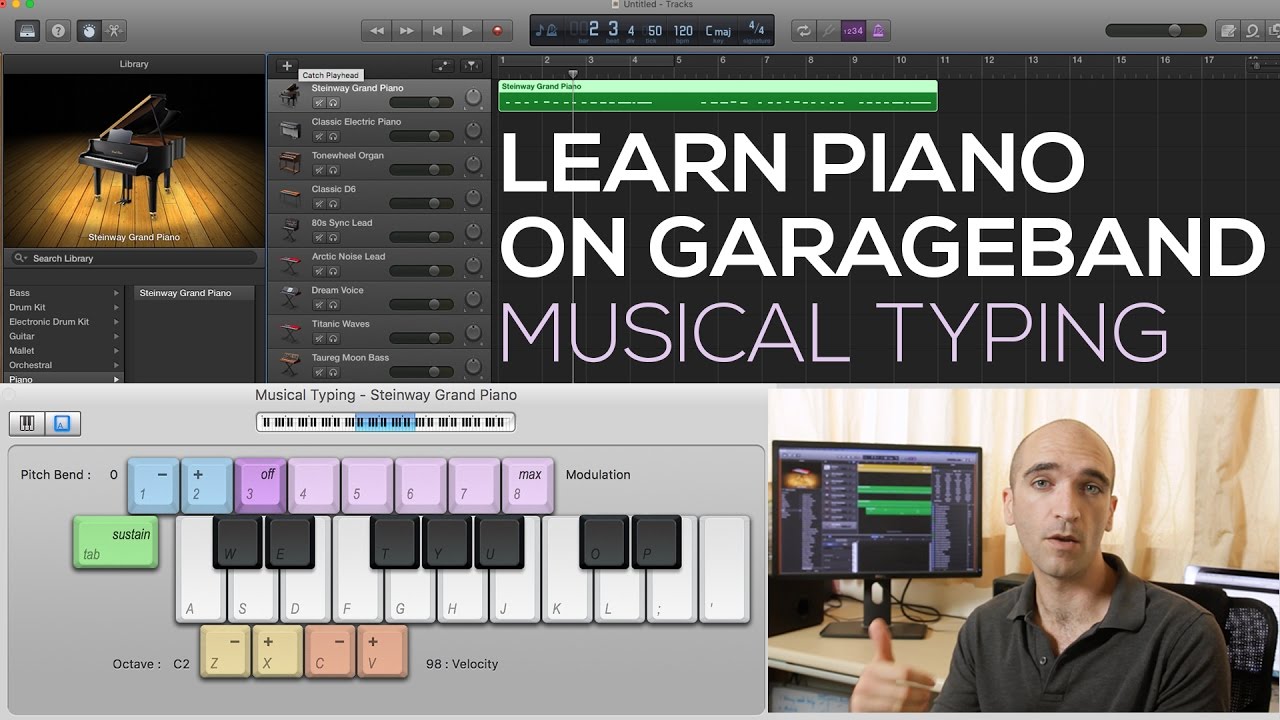
Task: Switch Musical Typing to piano keyboard view
Action: click(x=27, y=423)
